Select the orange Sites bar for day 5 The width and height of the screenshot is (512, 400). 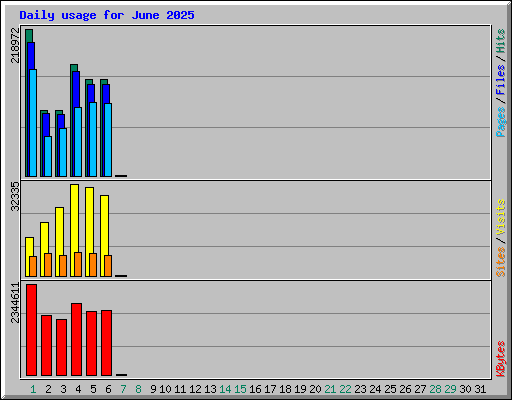coord(93,265)
